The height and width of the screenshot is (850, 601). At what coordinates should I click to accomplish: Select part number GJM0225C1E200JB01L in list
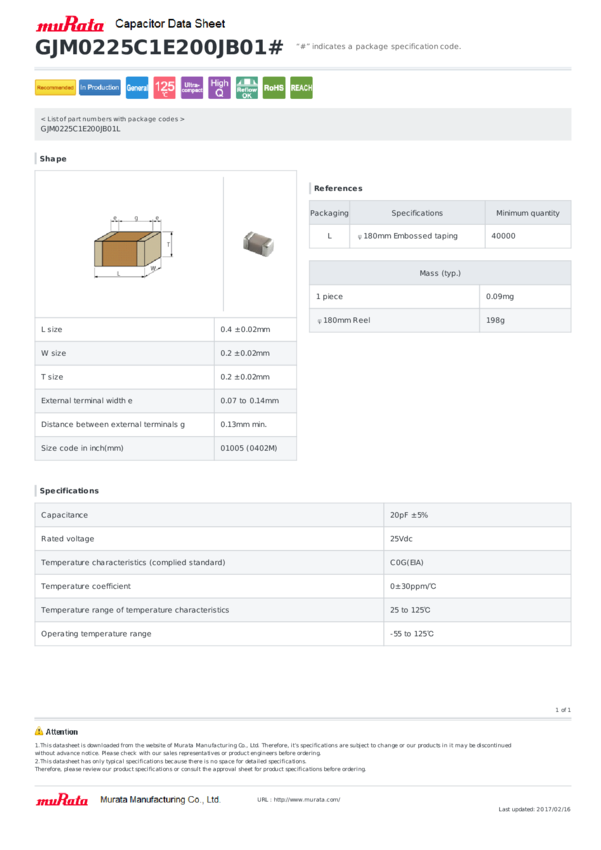pyautogui.click(x=81, y=129)
